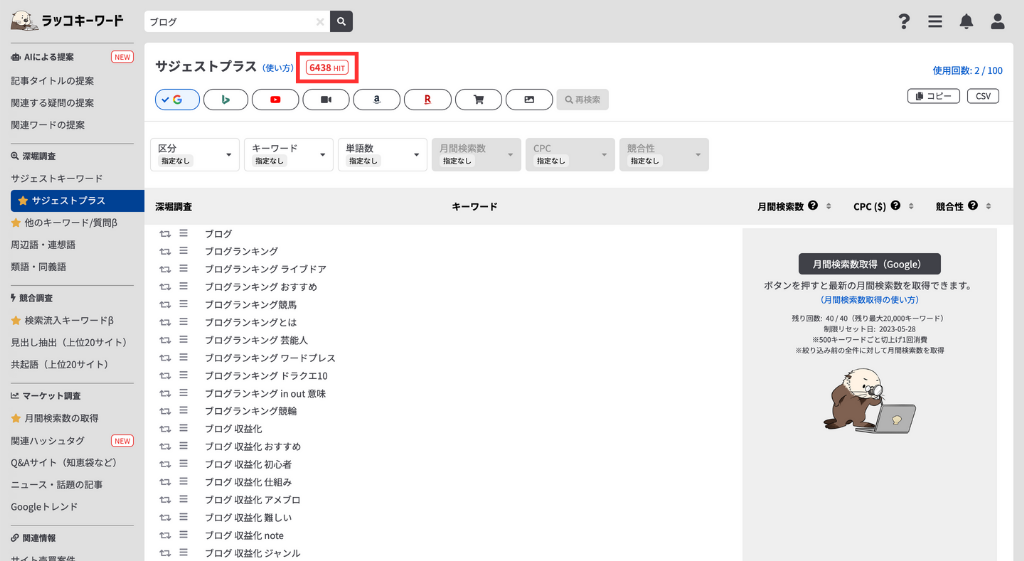Open the 月間検索数取得の使い方 link
Viewport: 1024px width, 561px height.
(869, 300)
